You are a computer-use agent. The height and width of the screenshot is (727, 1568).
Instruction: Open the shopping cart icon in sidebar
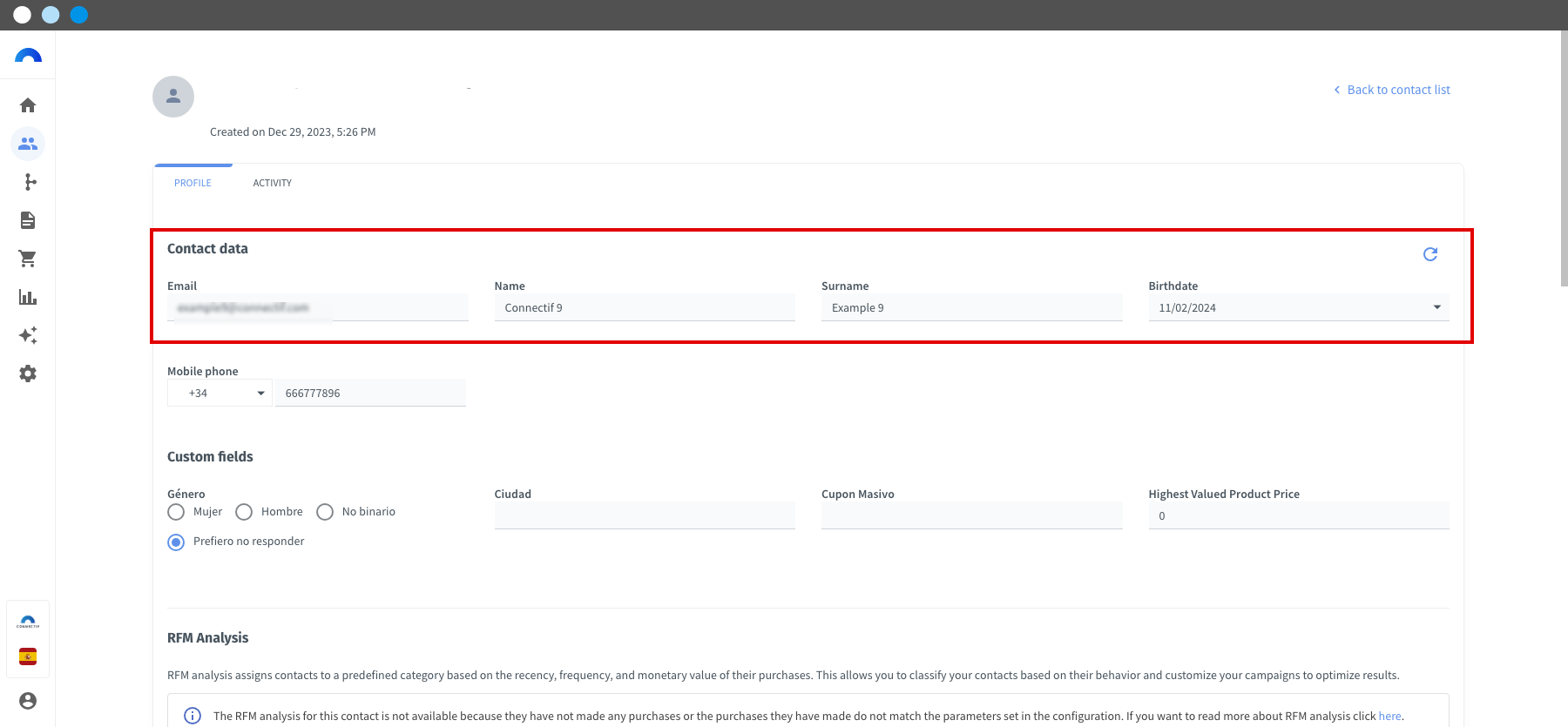pos(28,259)
